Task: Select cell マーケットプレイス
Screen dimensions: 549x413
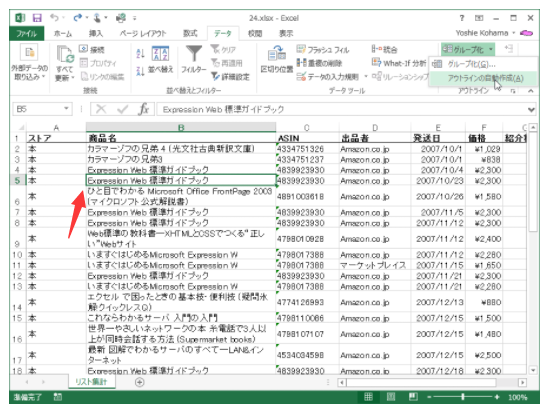Action: click(x=375, y=265)
